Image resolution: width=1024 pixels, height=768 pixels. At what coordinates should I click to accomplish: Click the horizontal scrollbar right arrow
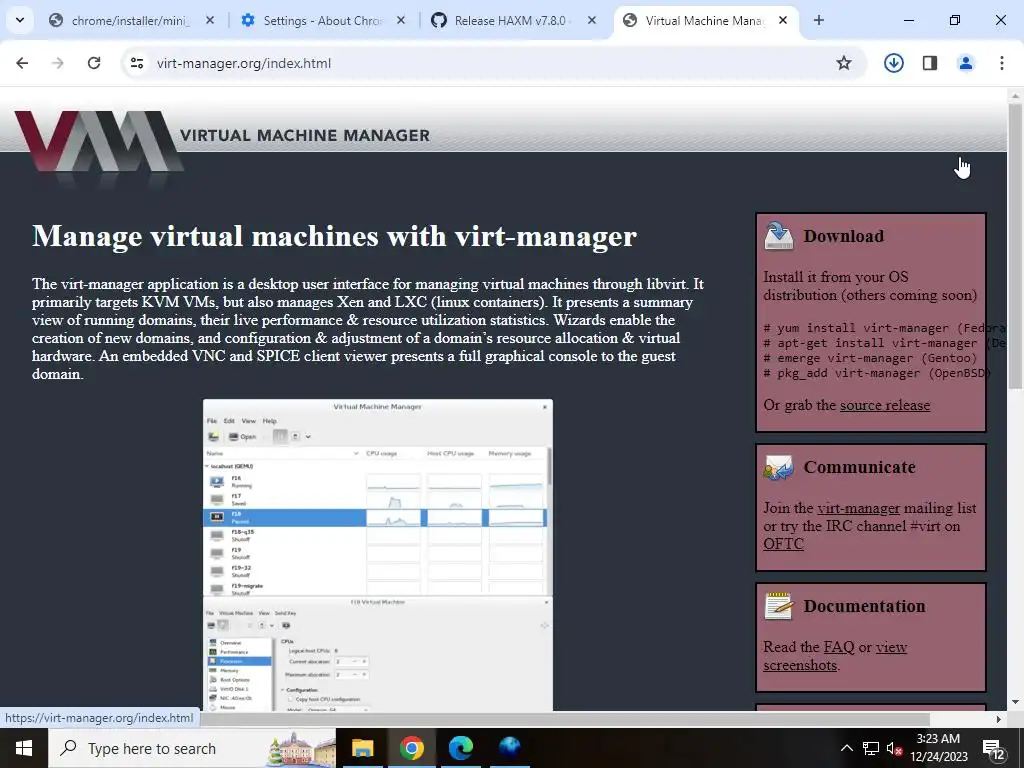pyautogui.click(x=999, y=719)
